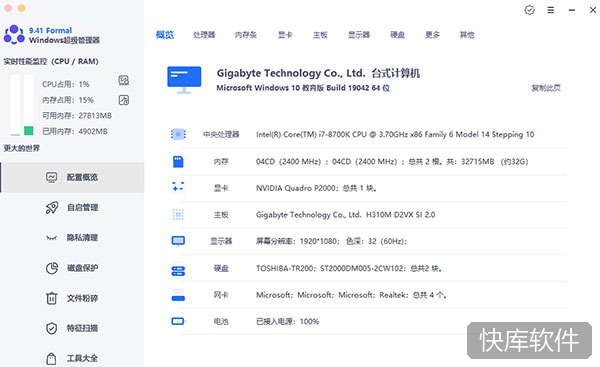Screen dimensions: 600x367
Task: Click the 配置概览 monitor icon
Action: [52, 177]
